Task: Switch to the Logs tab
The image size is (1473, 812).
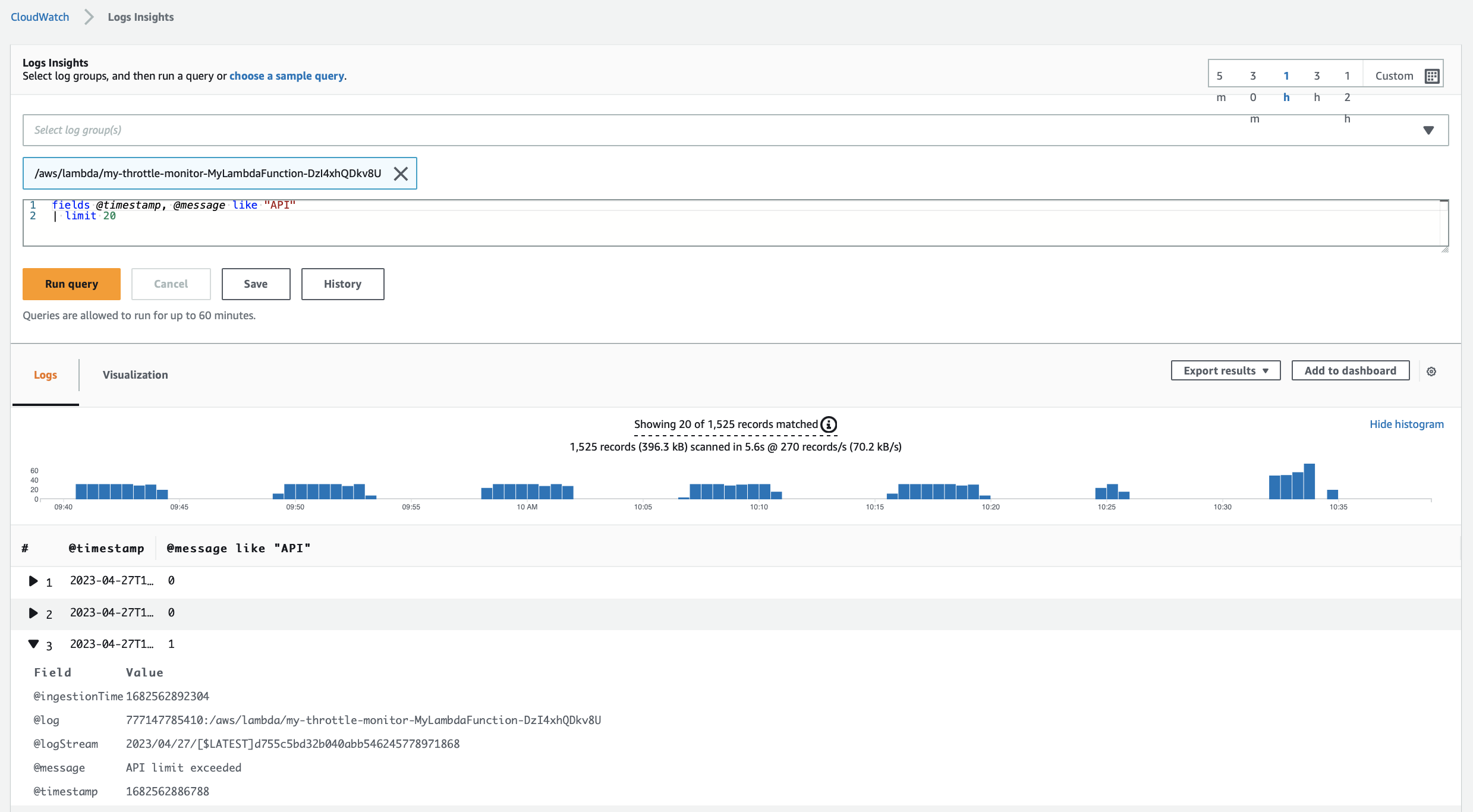Action: (x=45, y=374)
